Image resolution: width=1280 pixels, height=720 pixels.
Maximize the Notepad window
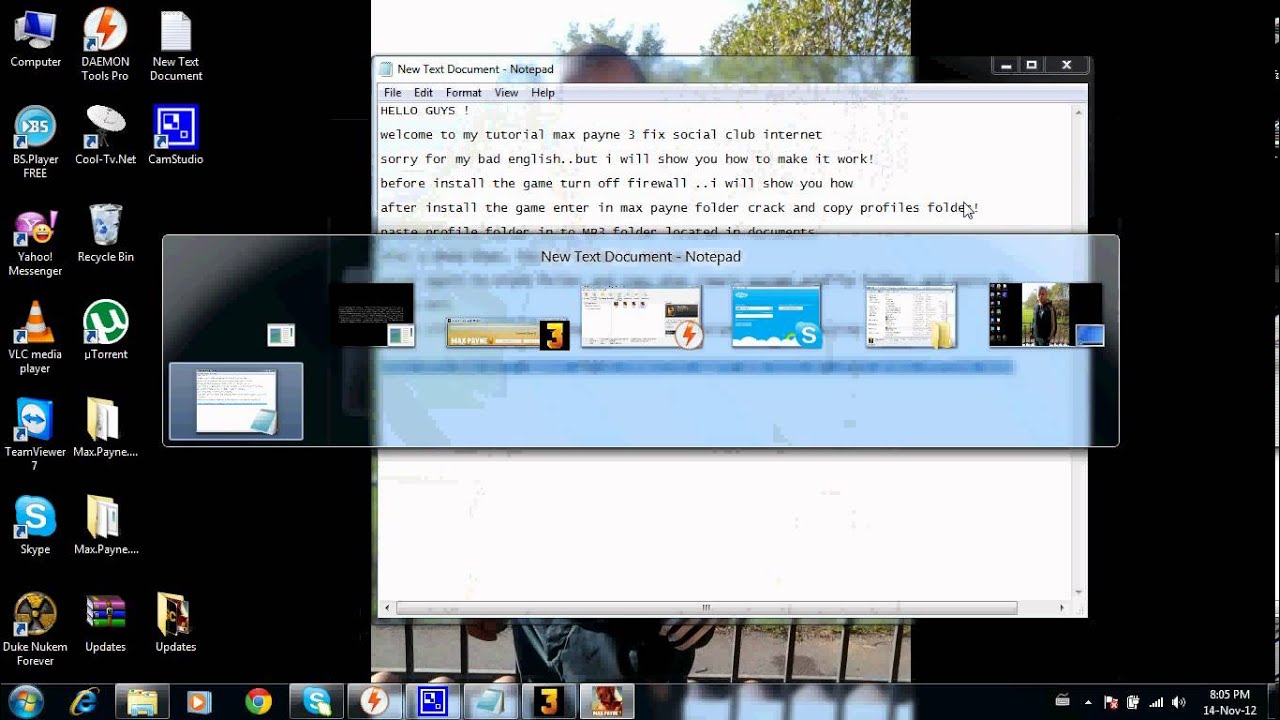coord(1032,65)
